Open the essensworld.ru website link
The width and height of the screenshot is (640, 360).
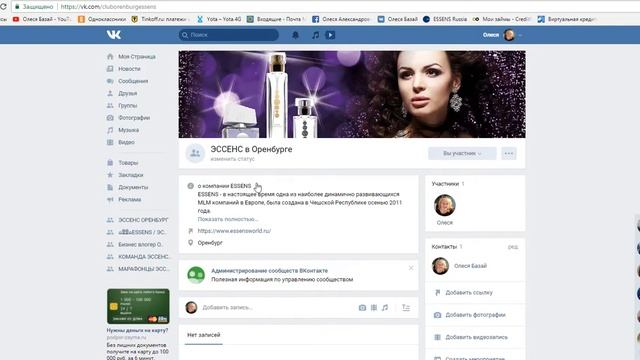[x=234, y=231]
